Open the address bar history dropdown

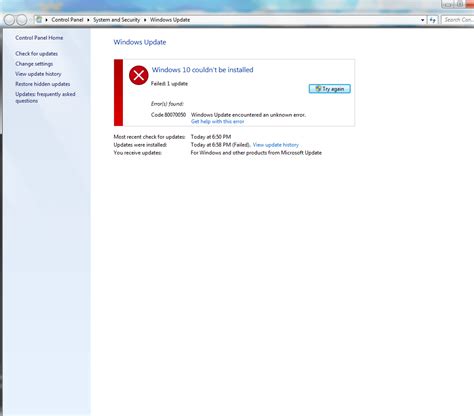click(423, 20)
